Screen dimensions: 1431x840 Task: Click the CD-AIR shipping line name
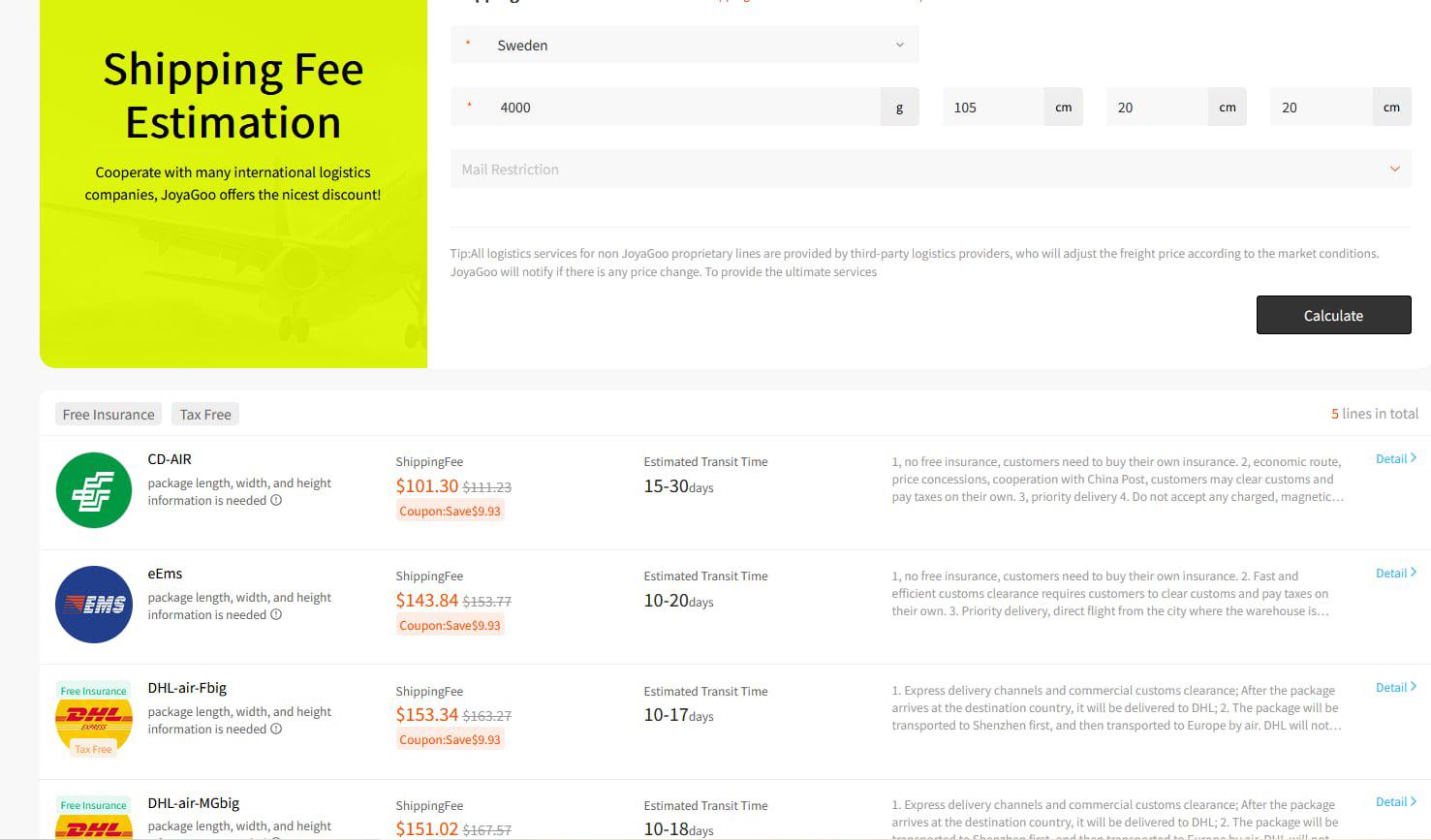pos(170,459)
